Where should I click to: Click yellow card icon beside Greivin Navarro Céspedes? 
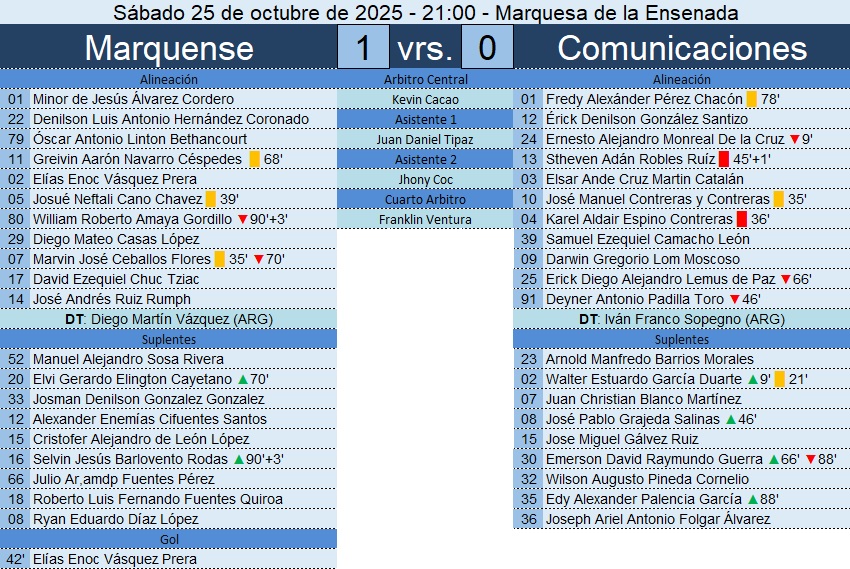254,159
